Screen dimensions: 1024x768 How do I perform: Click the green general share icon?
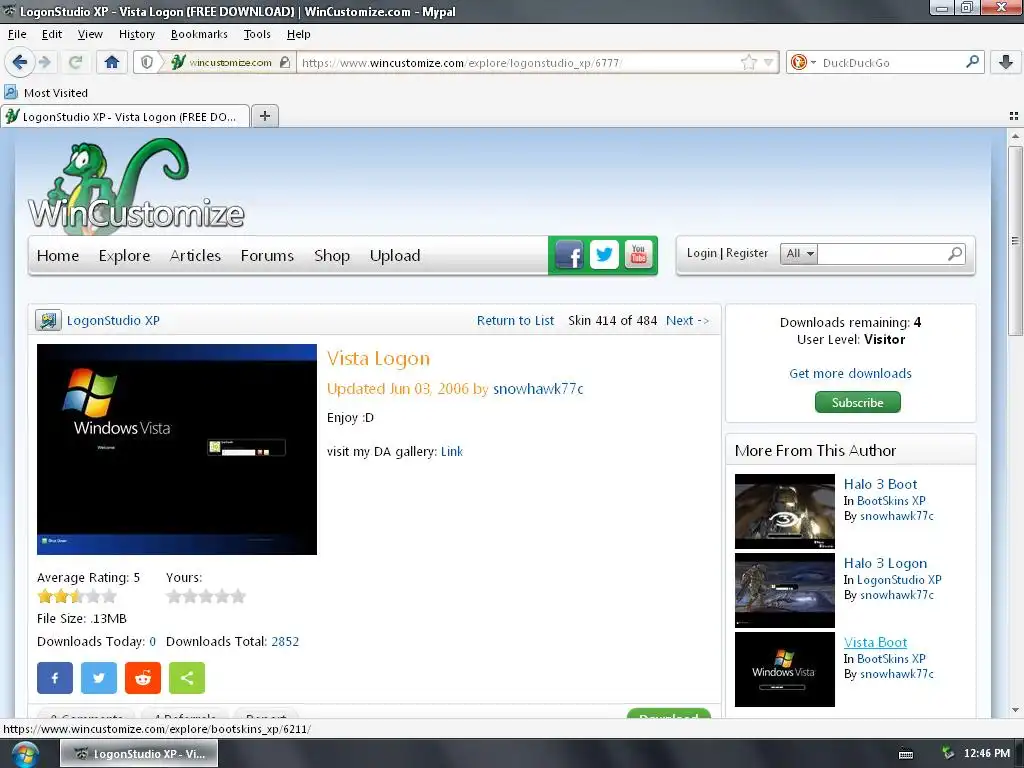187,678
